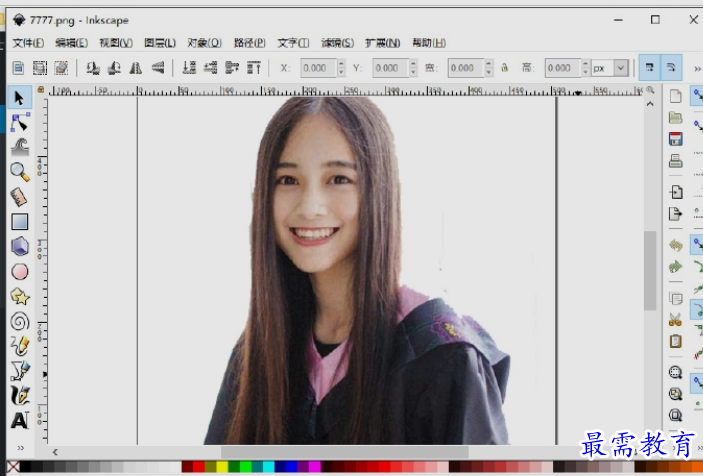703x476 pixels.
Task: Open the 扩展(N) menu
Action: tap(382, 43)
